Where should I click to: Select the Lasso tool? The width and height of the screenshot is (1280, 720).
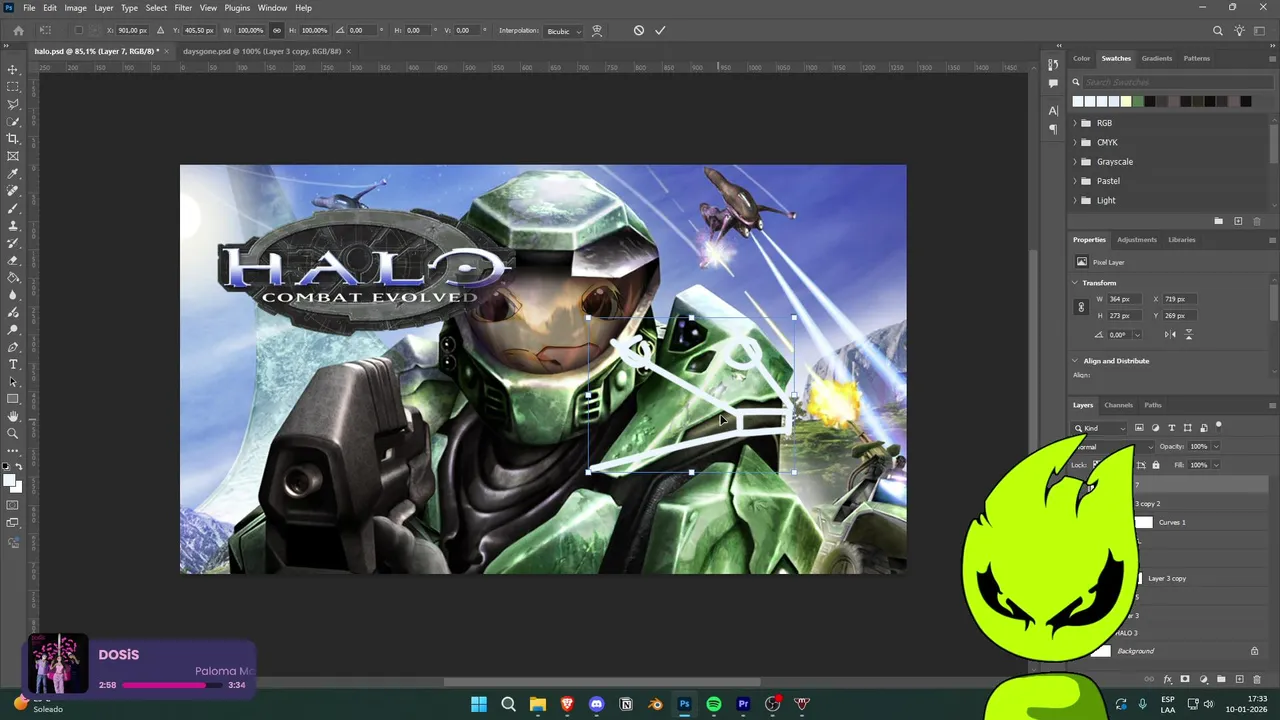click(13, 104)
